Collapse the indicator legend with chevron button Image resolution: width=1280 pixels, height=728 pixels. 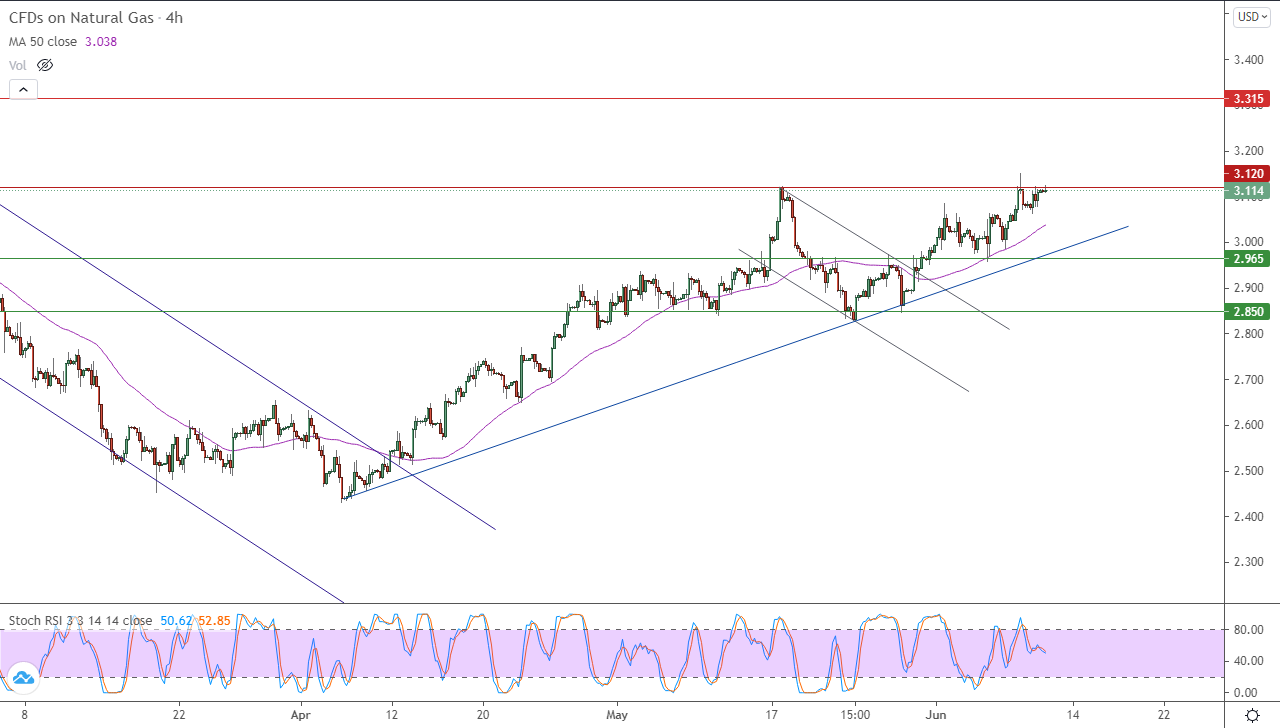coord(23,89)
